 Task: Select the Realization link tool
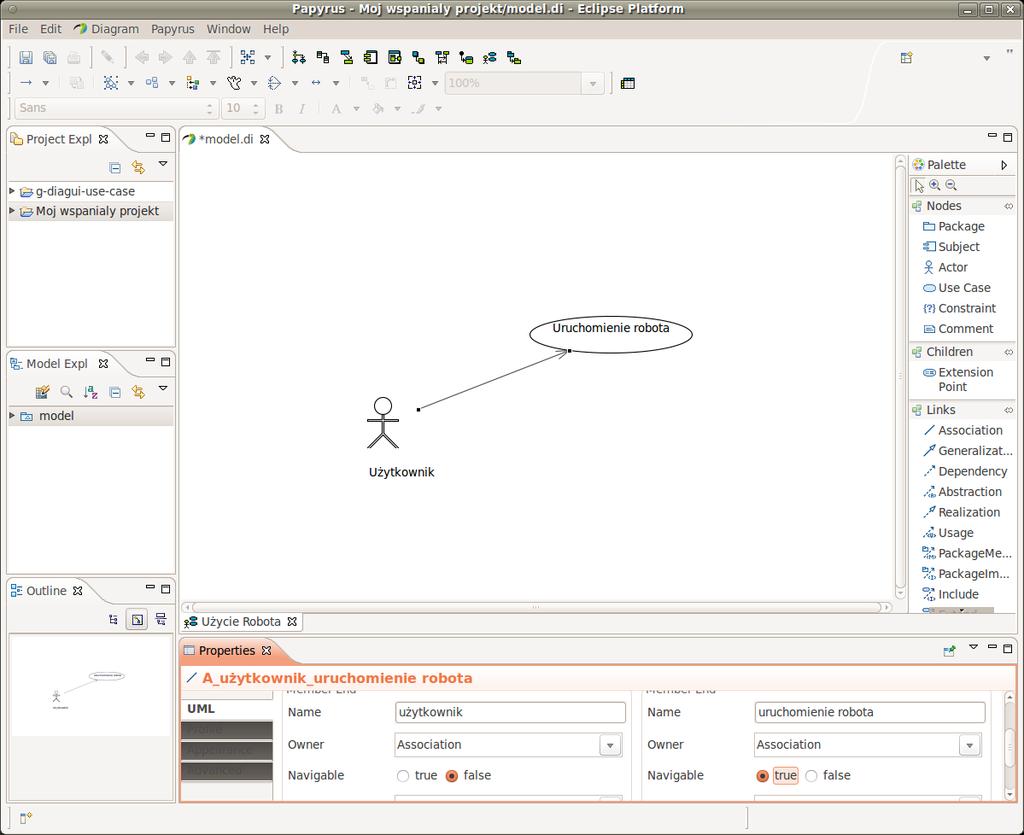961,512
